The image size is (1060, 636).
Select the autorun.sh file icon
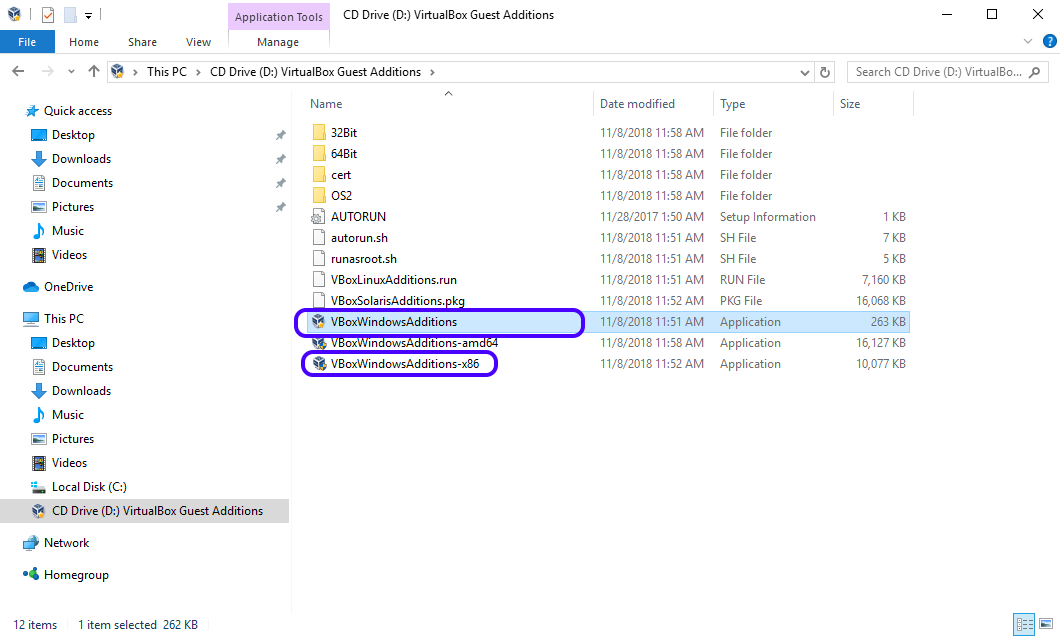click(x=319, y=237)
